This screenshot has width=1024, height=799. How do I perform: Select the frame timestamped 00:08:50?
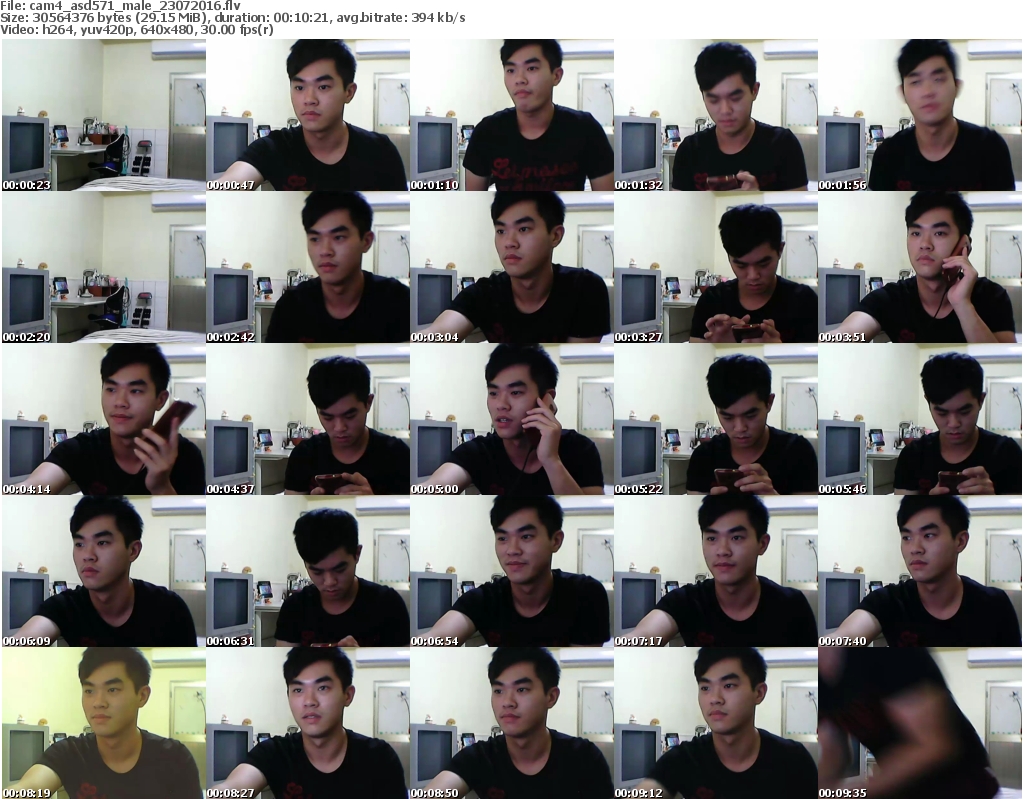pos(511,723)
